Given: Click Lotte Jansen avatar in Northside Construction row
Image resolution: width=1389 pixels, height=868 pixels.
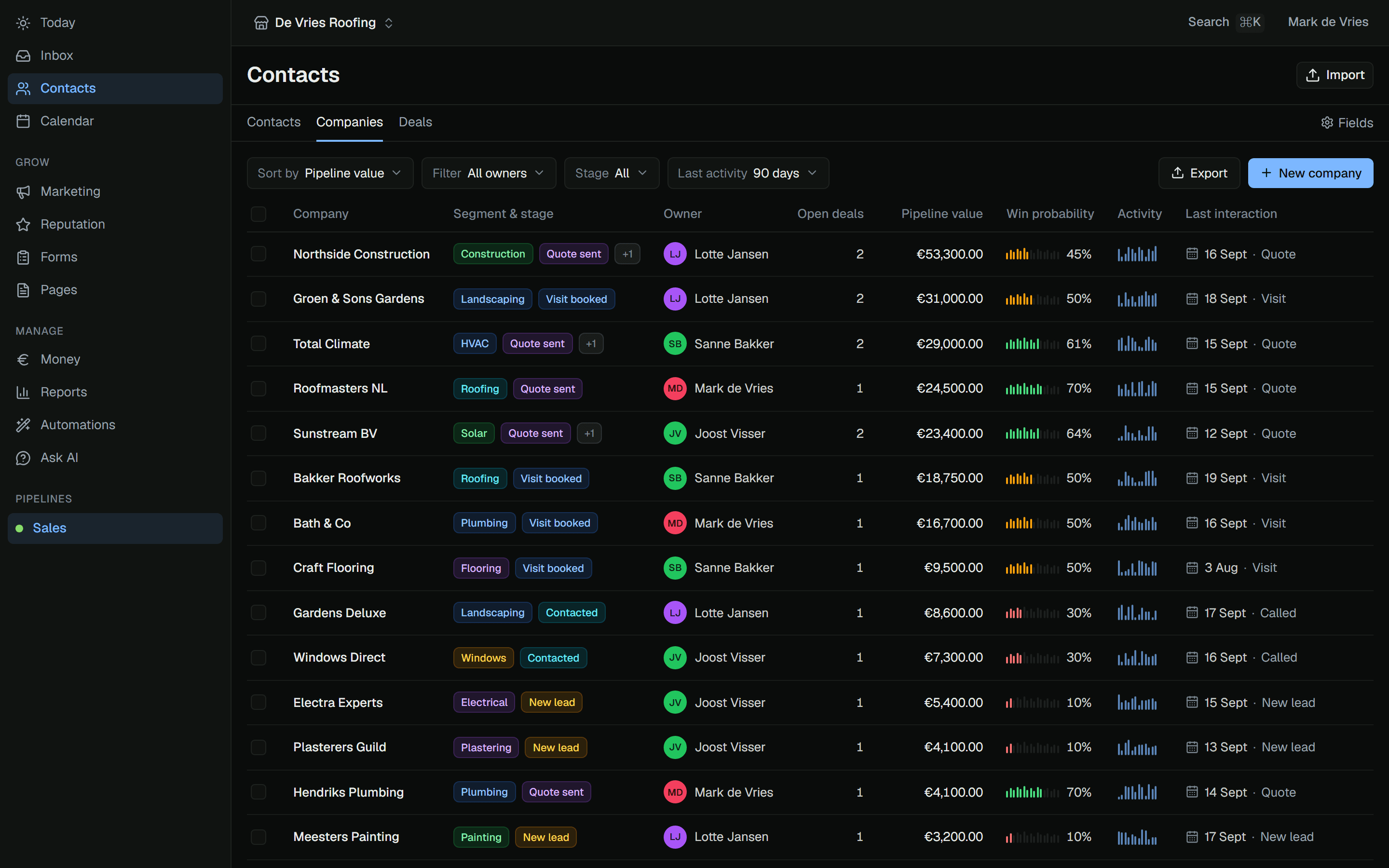Looking at the screenshot, I should pos(675,254).
